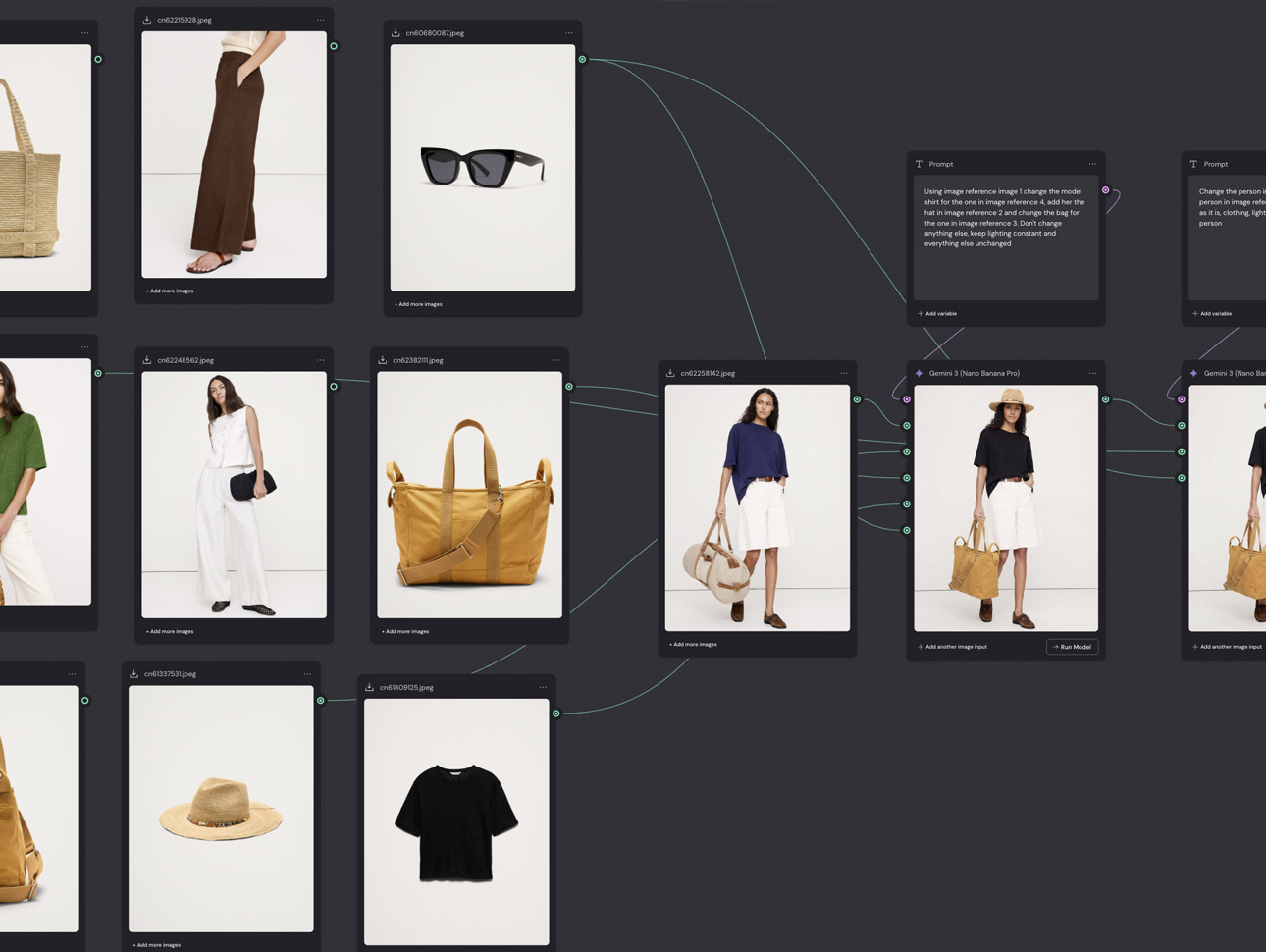Add more images to cn62258142.jpeg node

(693, 645)
